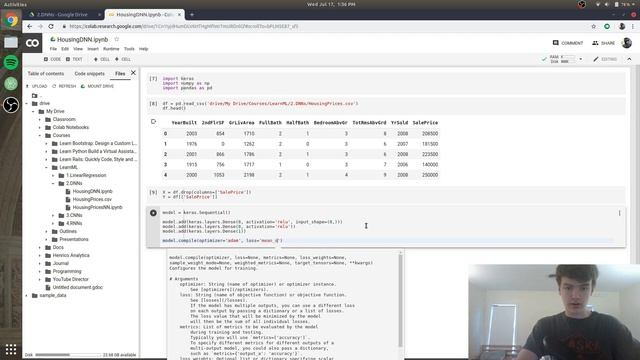
Task: Open the Ubuntu Activities overview
Action: pos(15,4)
